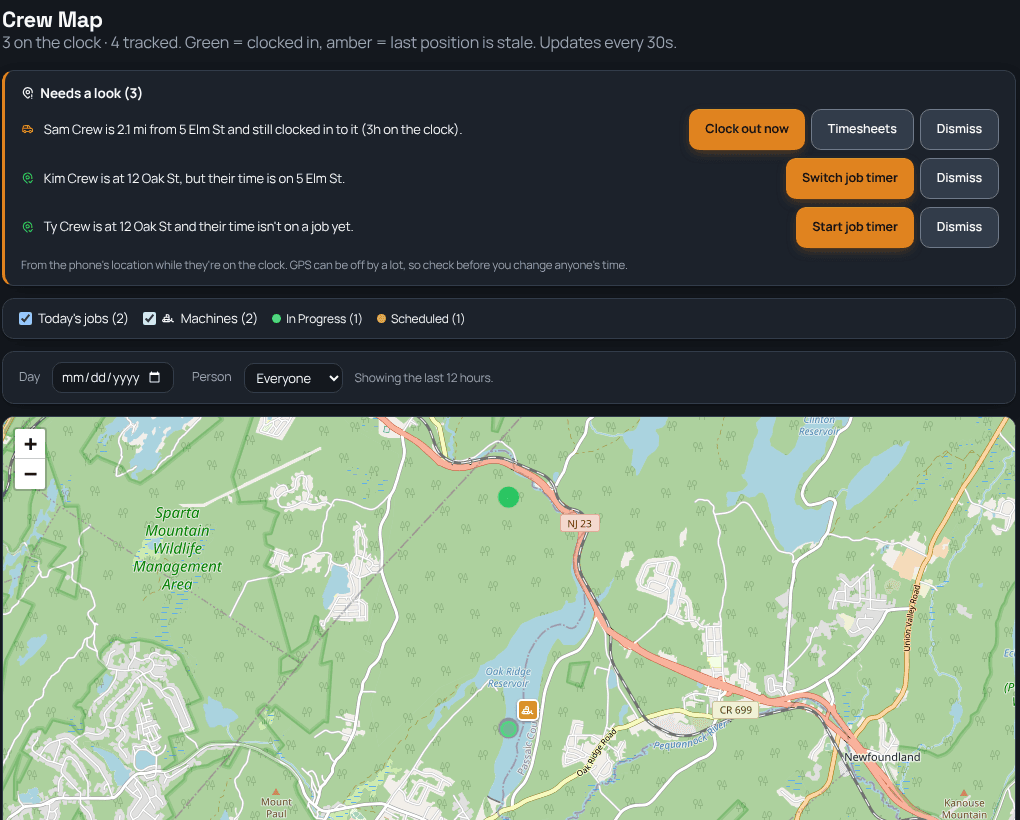This screenshot has width=1020, height=820.
Task: Click the Sparta Mountain Wildlife Management Area label
Action: click(x=177, y=548)
